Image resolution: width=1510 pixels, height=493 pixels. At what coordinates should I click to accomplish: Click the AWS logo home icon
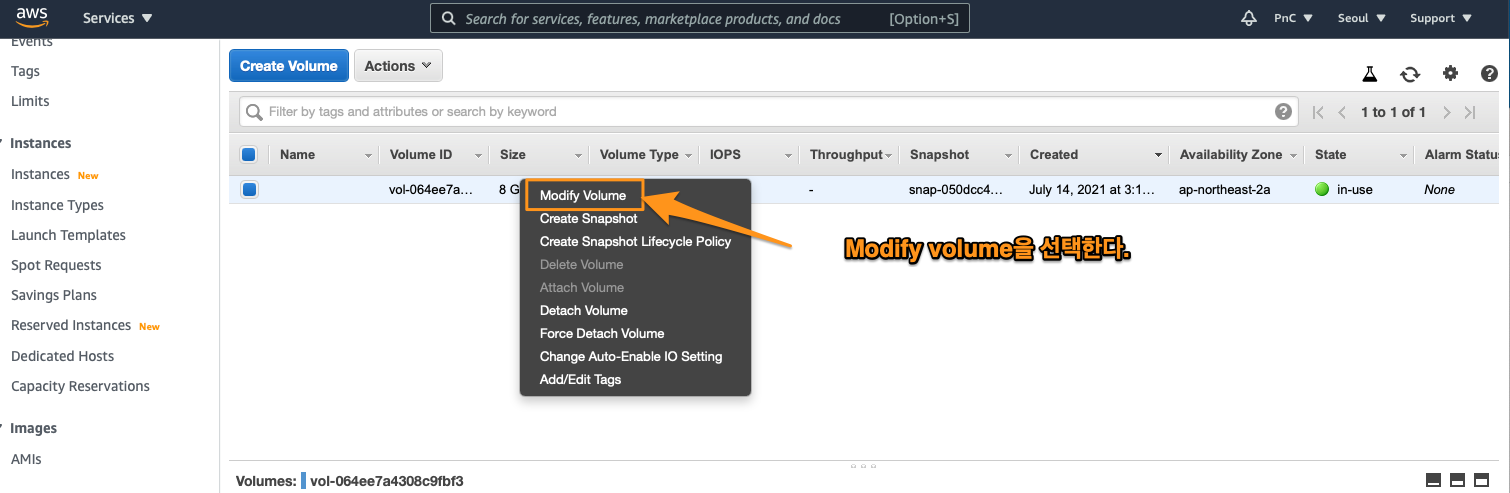click(31, 18)
